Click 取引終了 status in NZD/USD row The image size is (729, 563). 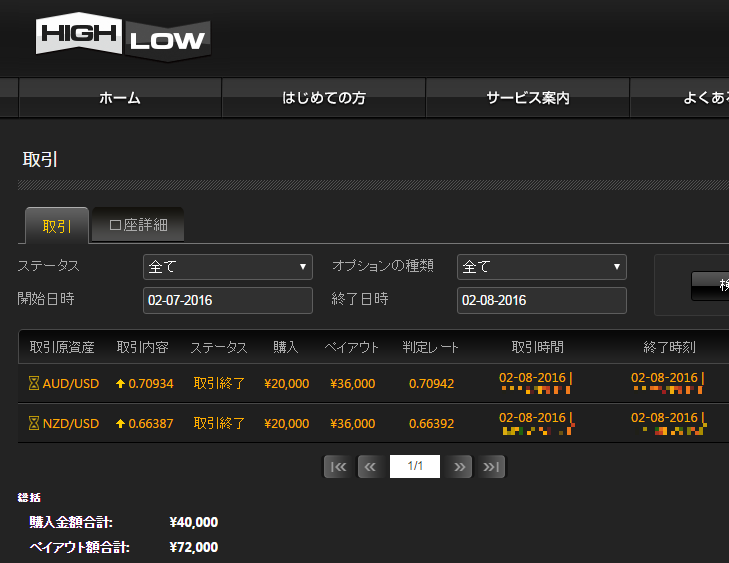point(219,424)
